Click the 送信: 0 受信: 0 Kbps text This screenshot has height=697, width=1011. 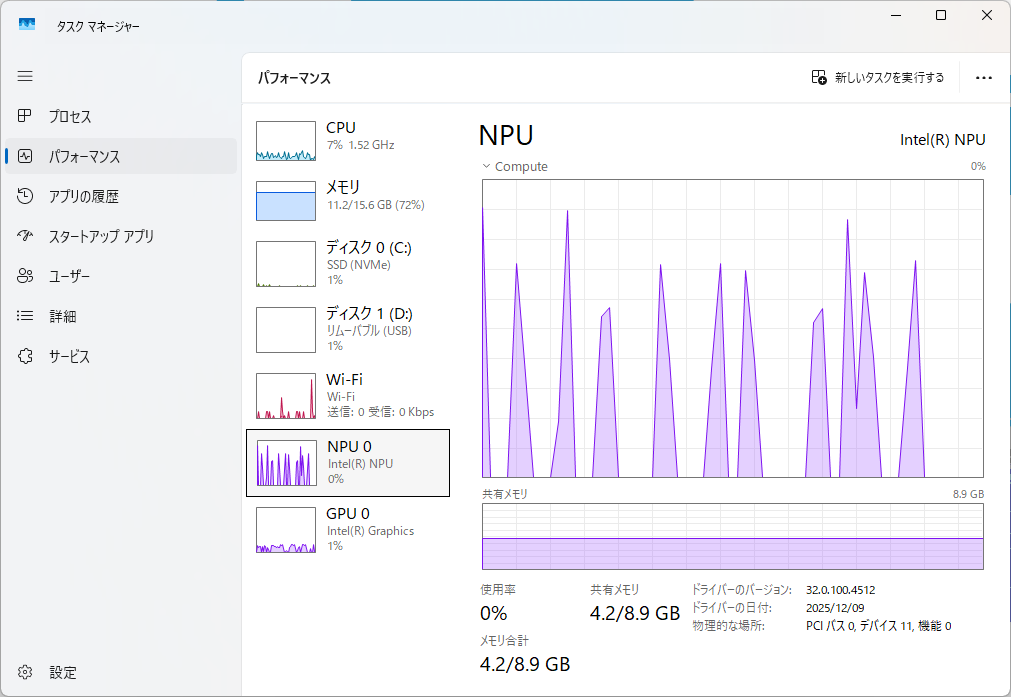(380, 412)
